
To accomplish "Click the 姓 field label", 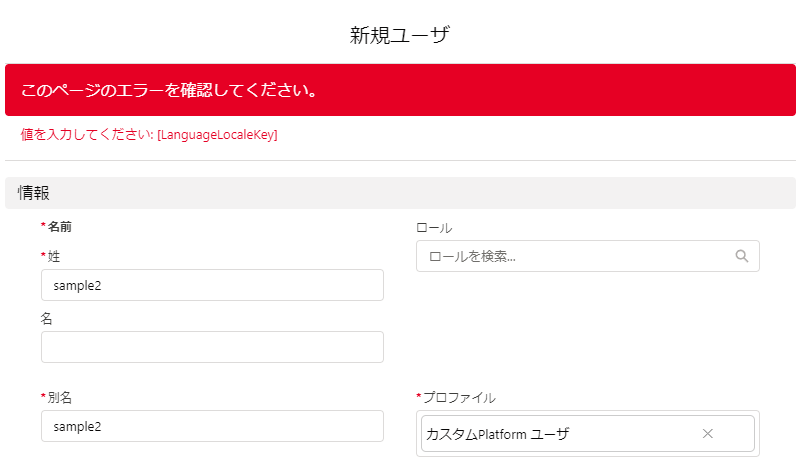I will (54, 257).
